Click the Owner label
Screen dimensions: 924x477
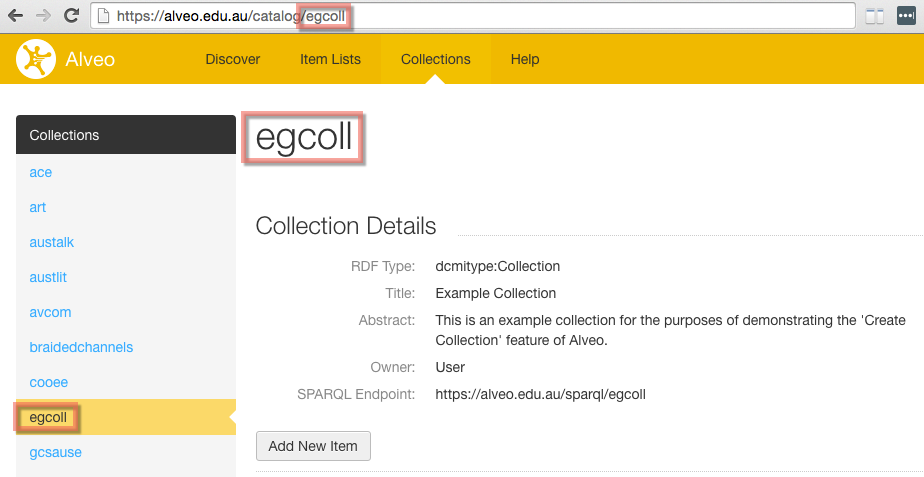(393, 367)
